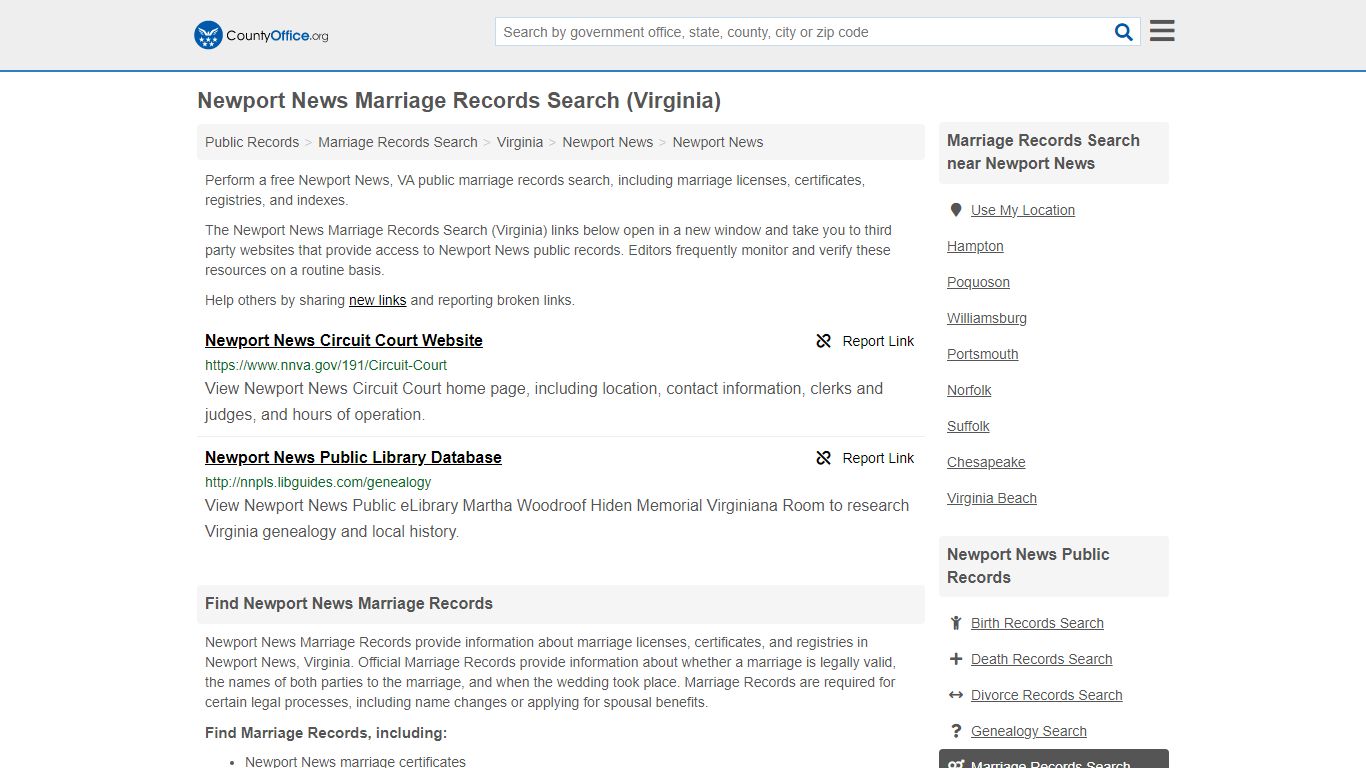Image resolution: width=1366 pixels, height=768 pixels.
Task: Select Williamsburg in nearby list
Action: (x=987, y=318)
